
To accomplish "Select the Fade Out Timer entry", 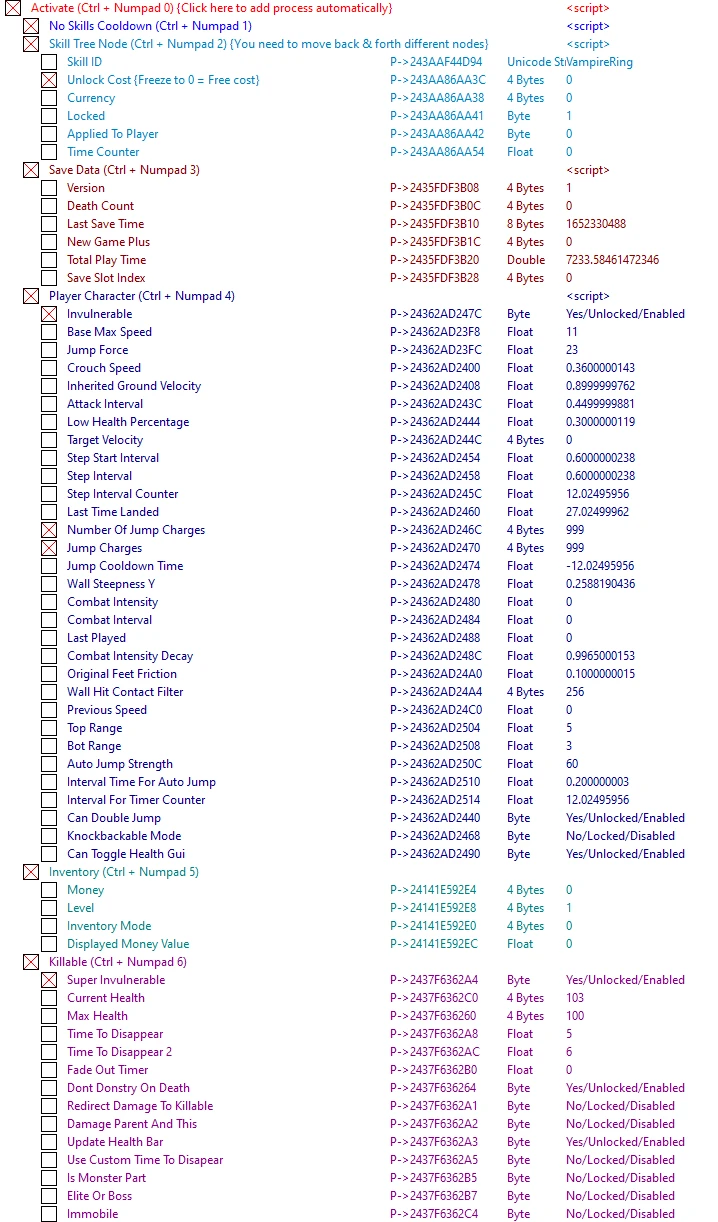I will pyautogui.click(x=107, y=1070).
